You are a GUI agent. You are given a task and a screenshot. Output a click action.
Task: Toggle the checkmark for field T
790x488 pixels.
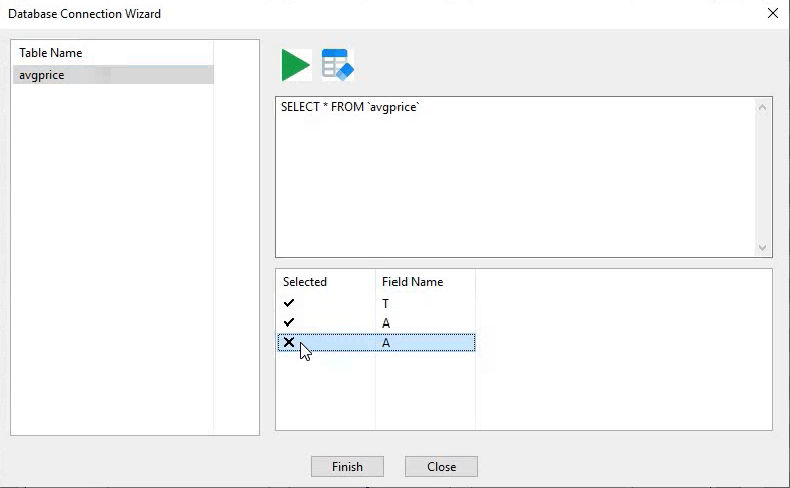point(289,303)
